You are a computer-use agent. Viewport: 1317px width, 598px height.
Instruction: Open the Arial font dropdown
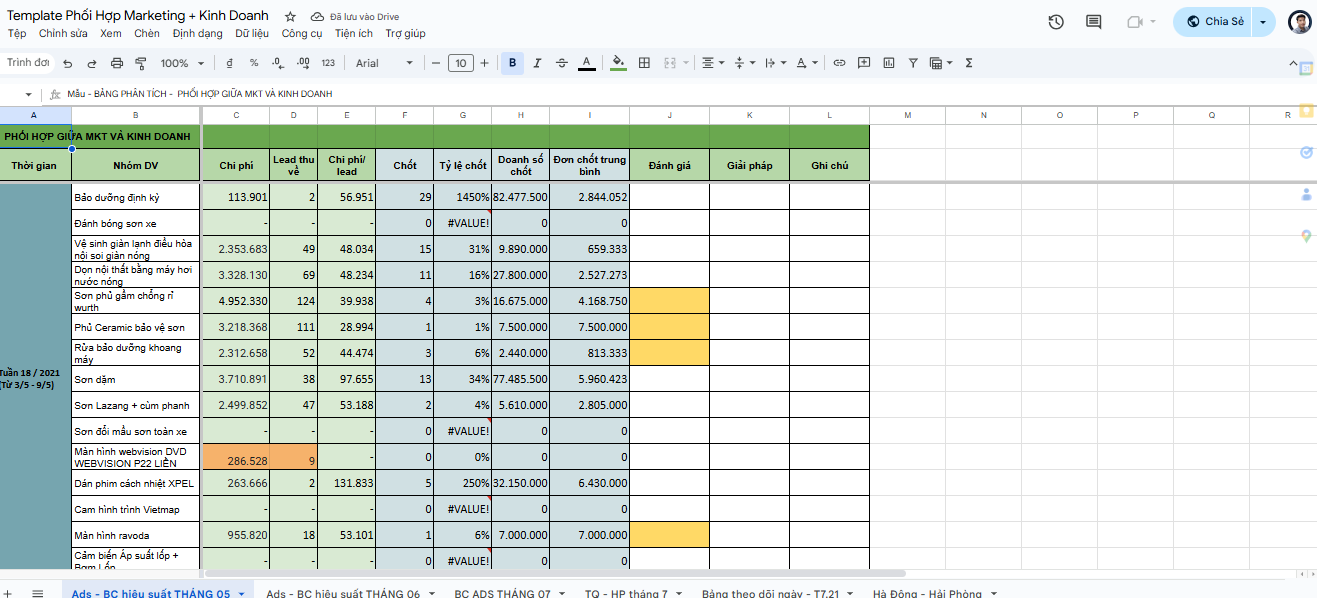point(384,63)
